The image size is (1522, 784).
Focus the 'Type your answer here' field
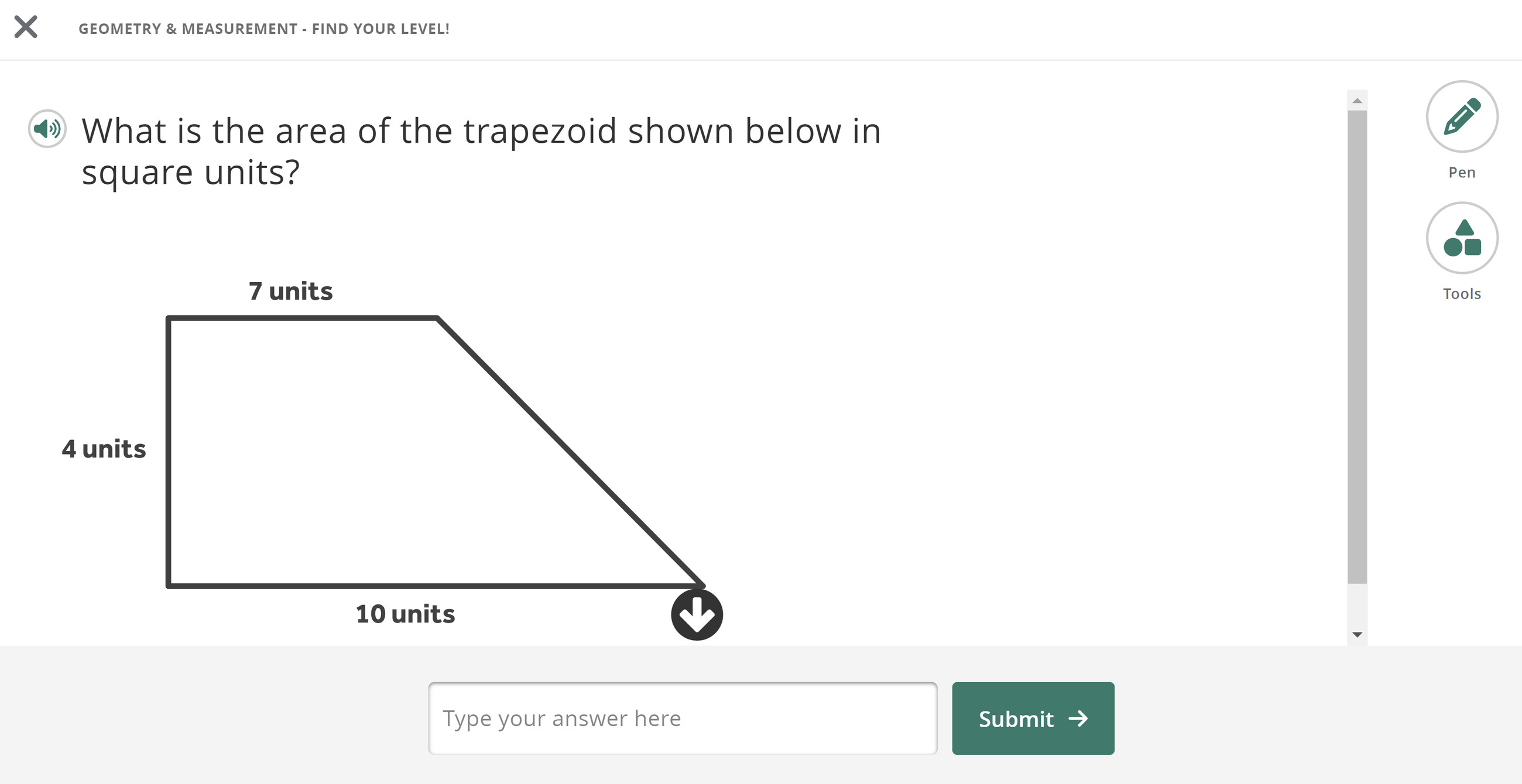point(683,718)
